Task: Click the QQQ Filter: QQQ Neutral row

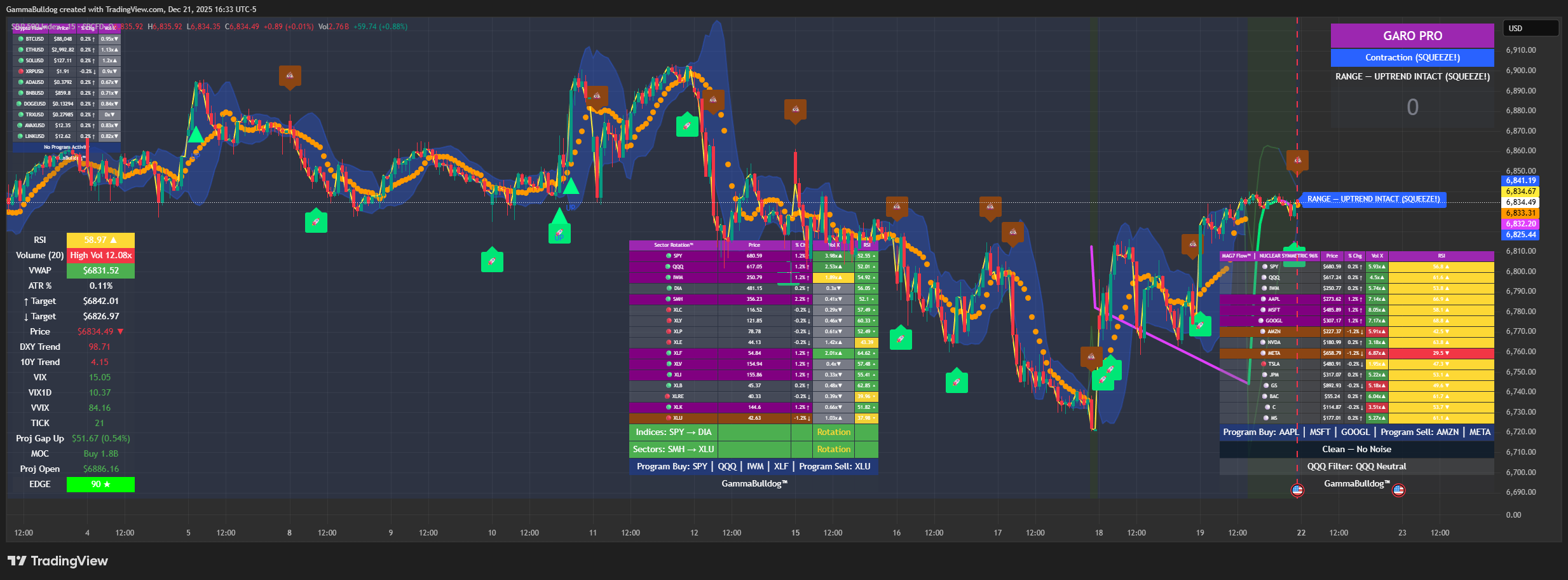Action: (1357, 467)
